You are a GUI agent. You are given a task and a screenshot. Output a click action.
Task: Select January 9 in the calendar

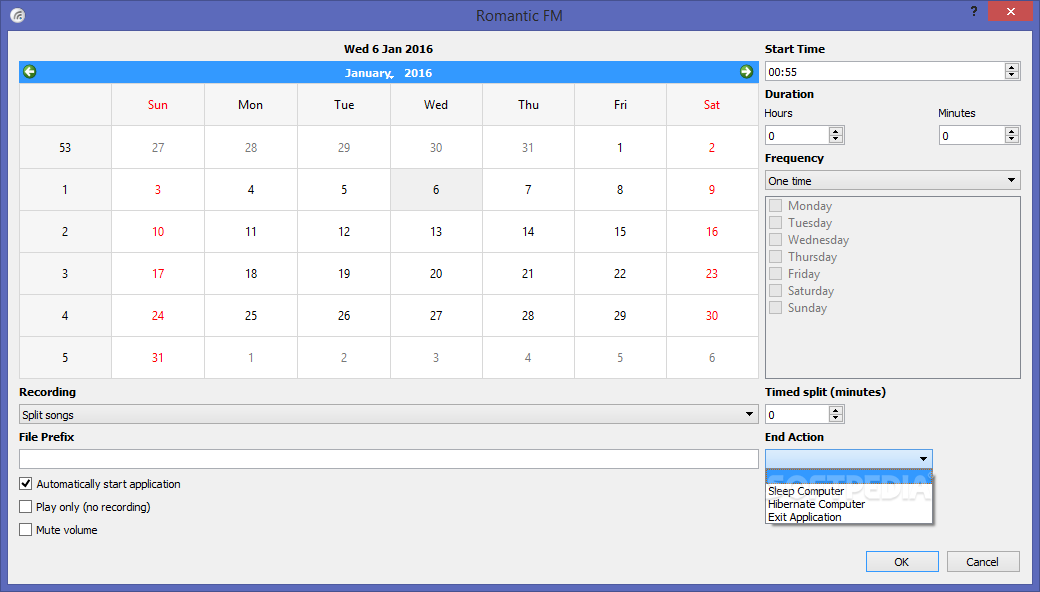pos(712,190)
